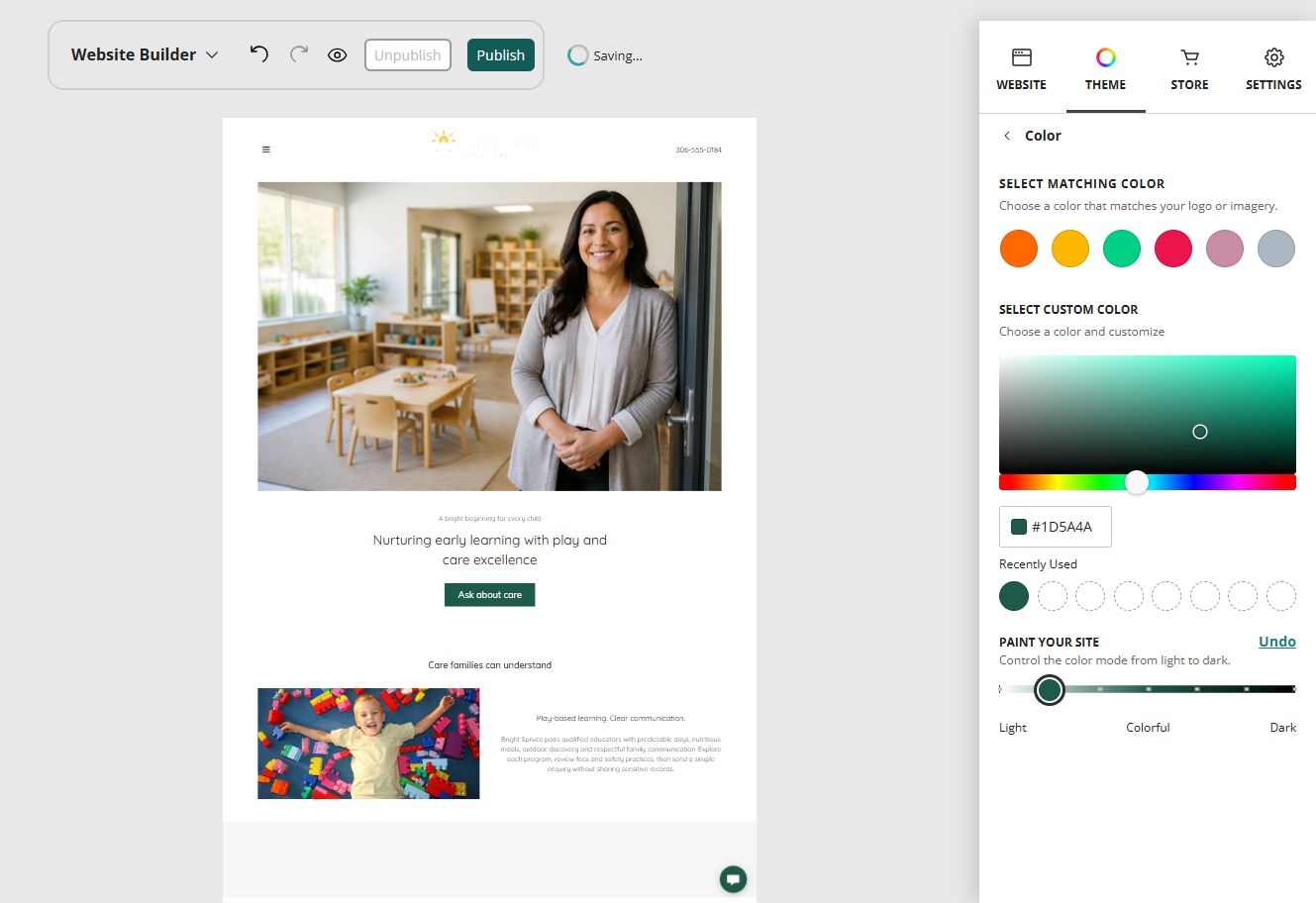Select the dark green recently used color

pyautogui.click(x=1014, y=596)
